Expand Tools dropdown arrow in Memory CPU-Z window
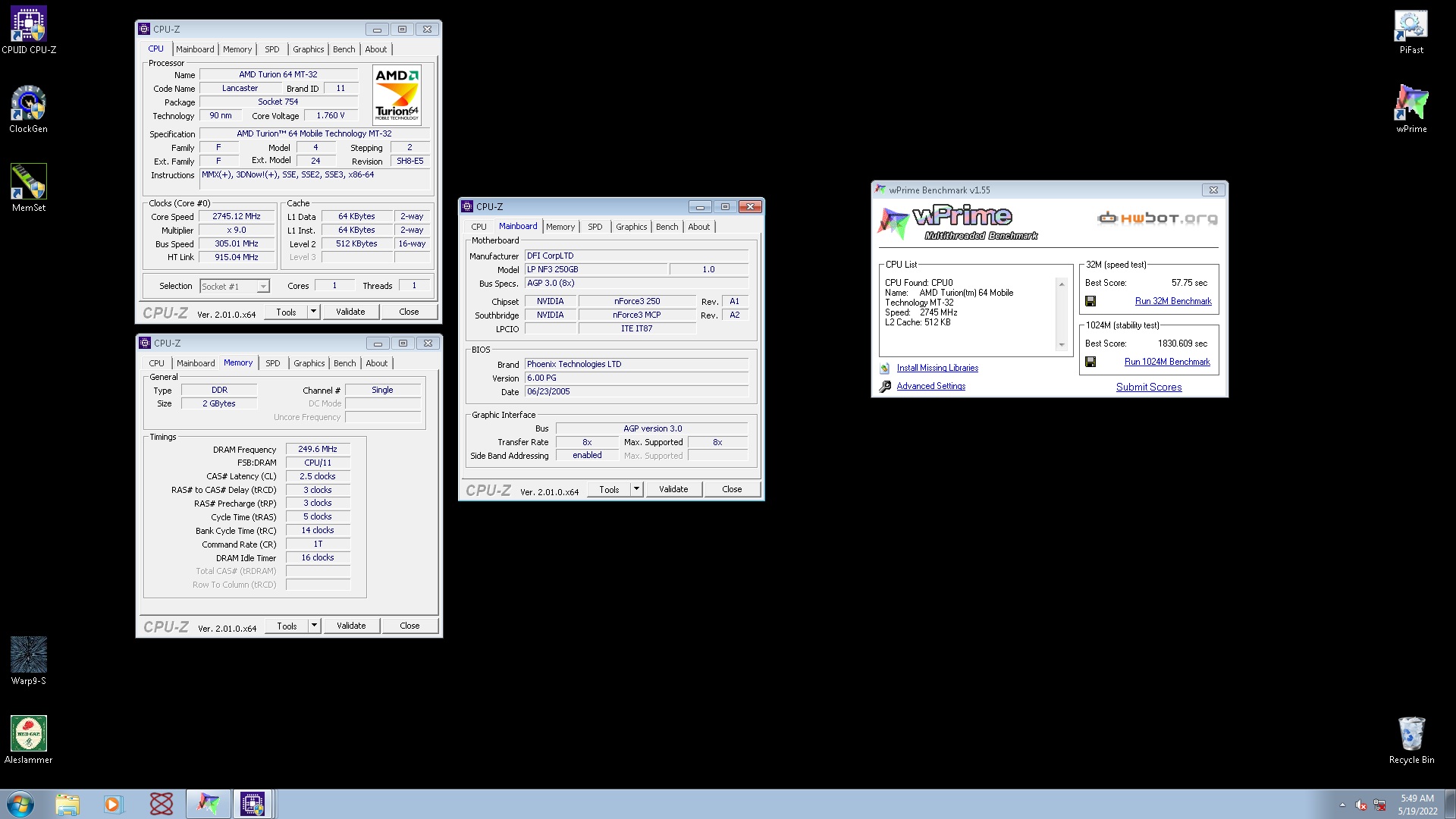Image resolution: width=1456 pixels, height=819 pixels. point(314,626)
